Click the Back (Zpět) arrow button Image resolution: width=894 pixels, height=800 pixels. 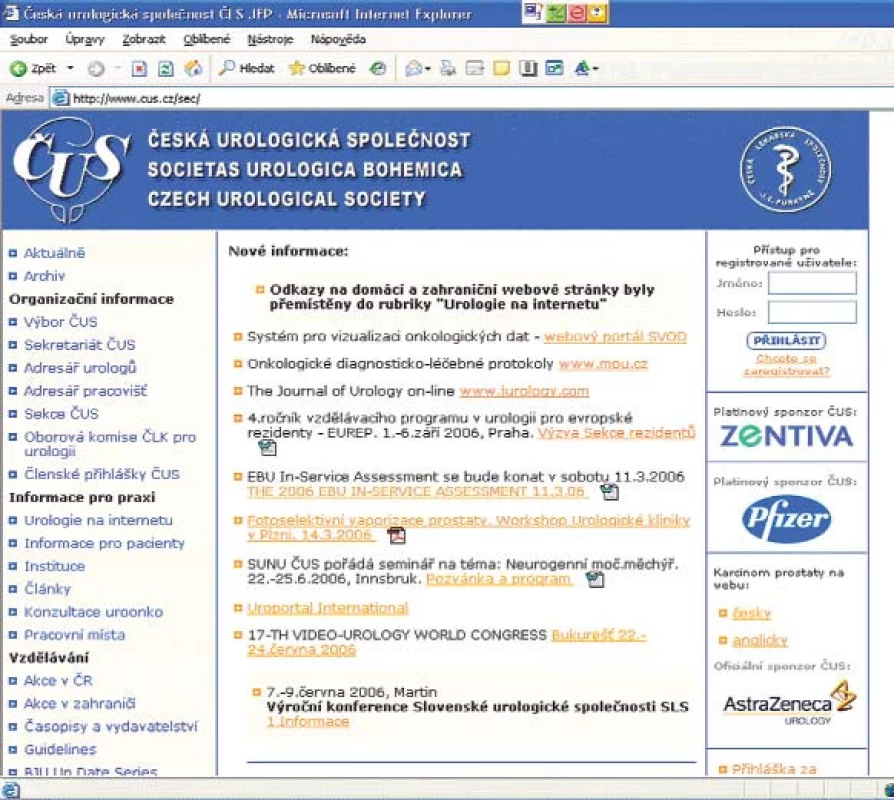point(32,68)
